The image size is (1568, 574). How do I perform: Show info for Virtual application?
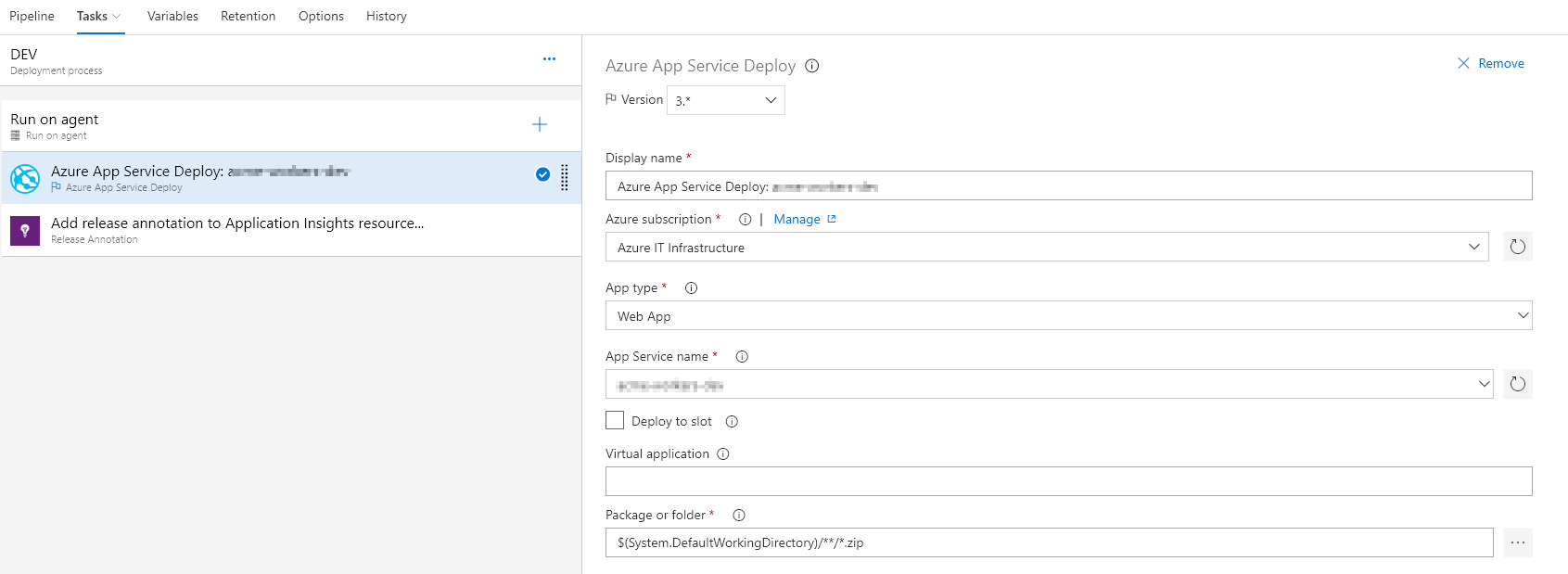(723, 454)
